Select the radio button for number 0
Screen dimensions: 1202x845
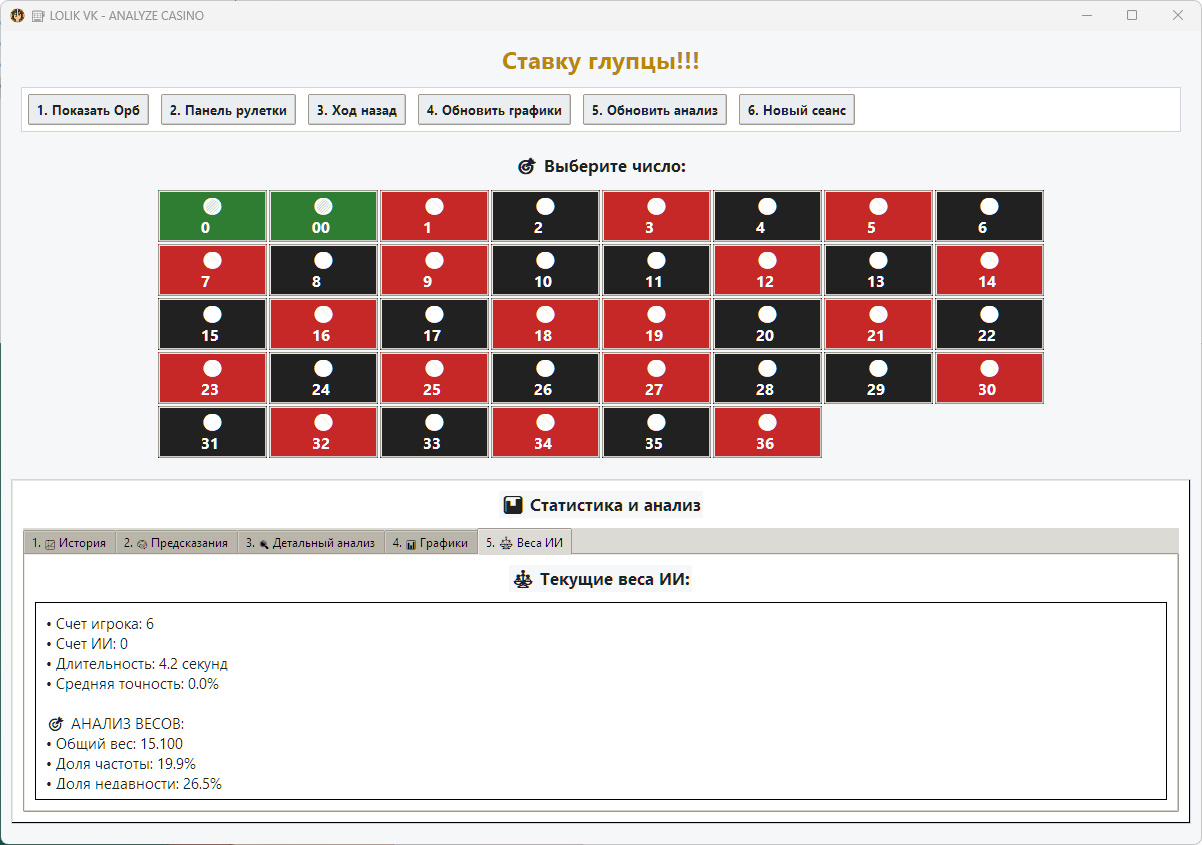coord(212,216)
